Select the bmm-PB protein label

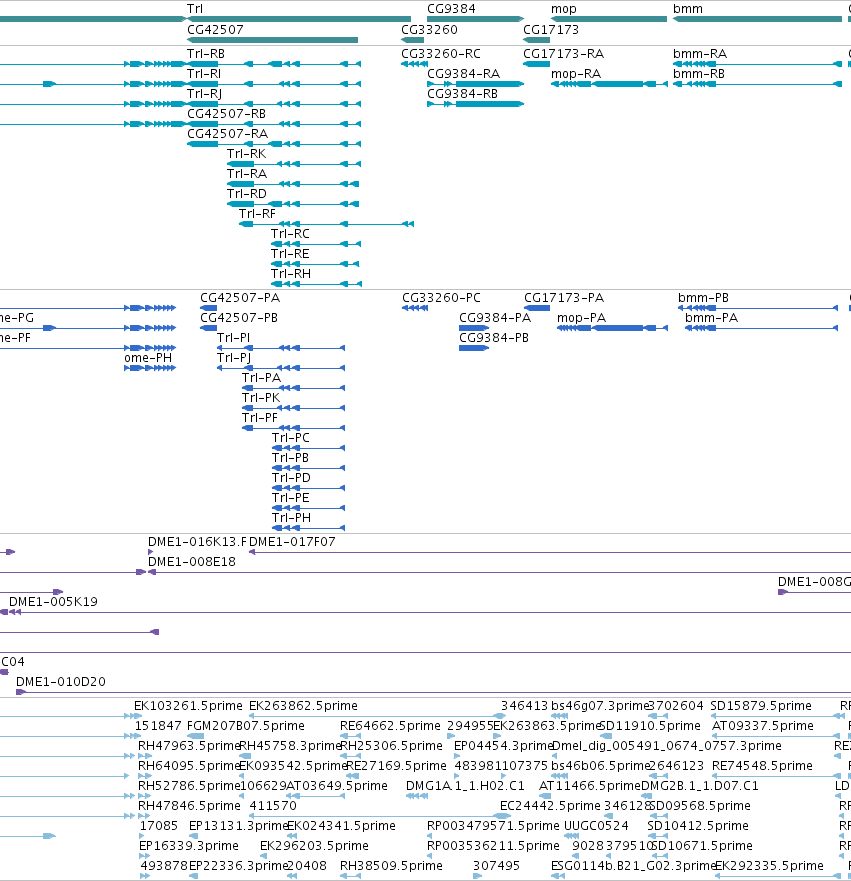click(703, 298)
